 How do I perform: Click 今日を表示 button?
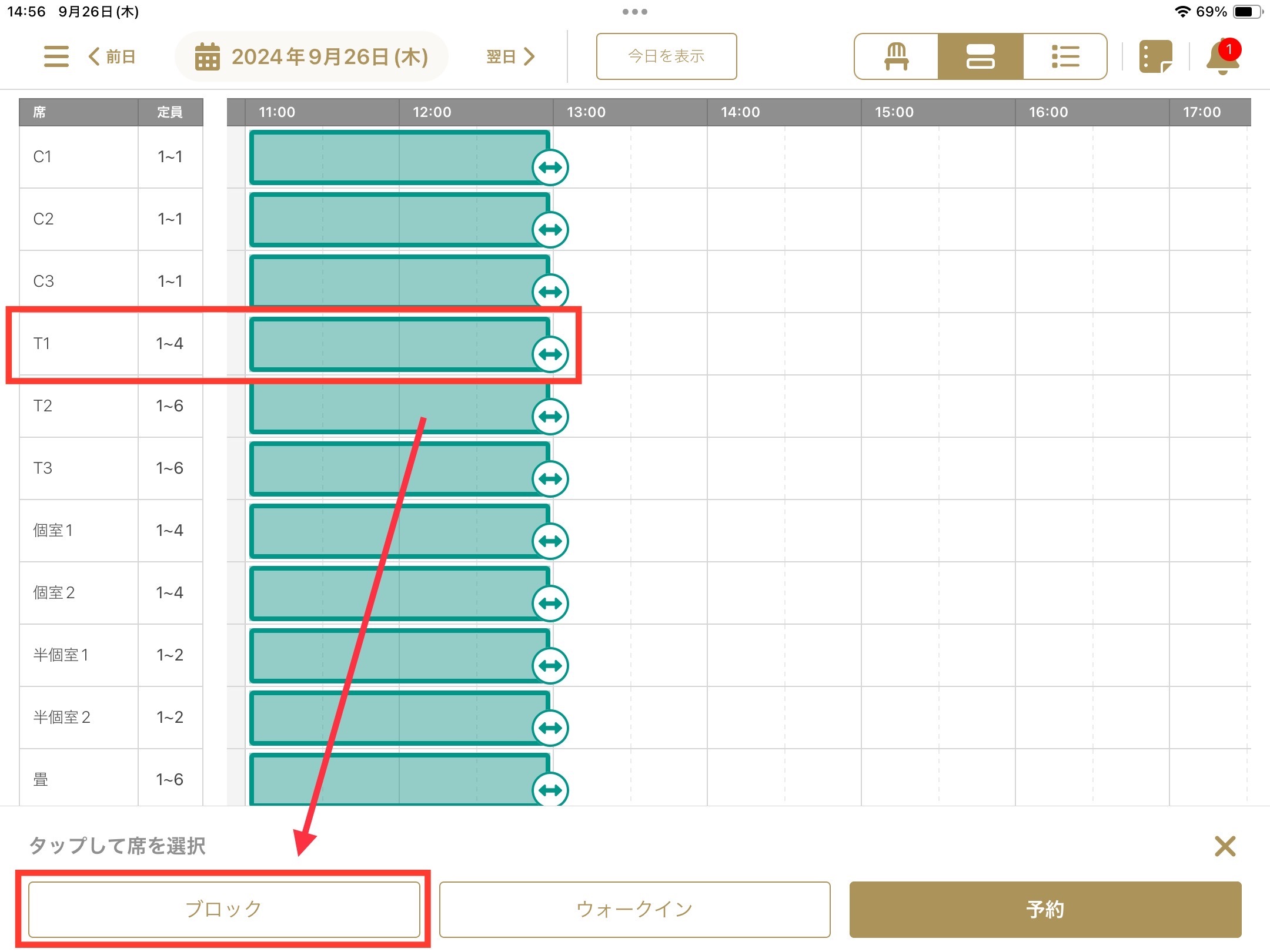[x=666, y=56]
